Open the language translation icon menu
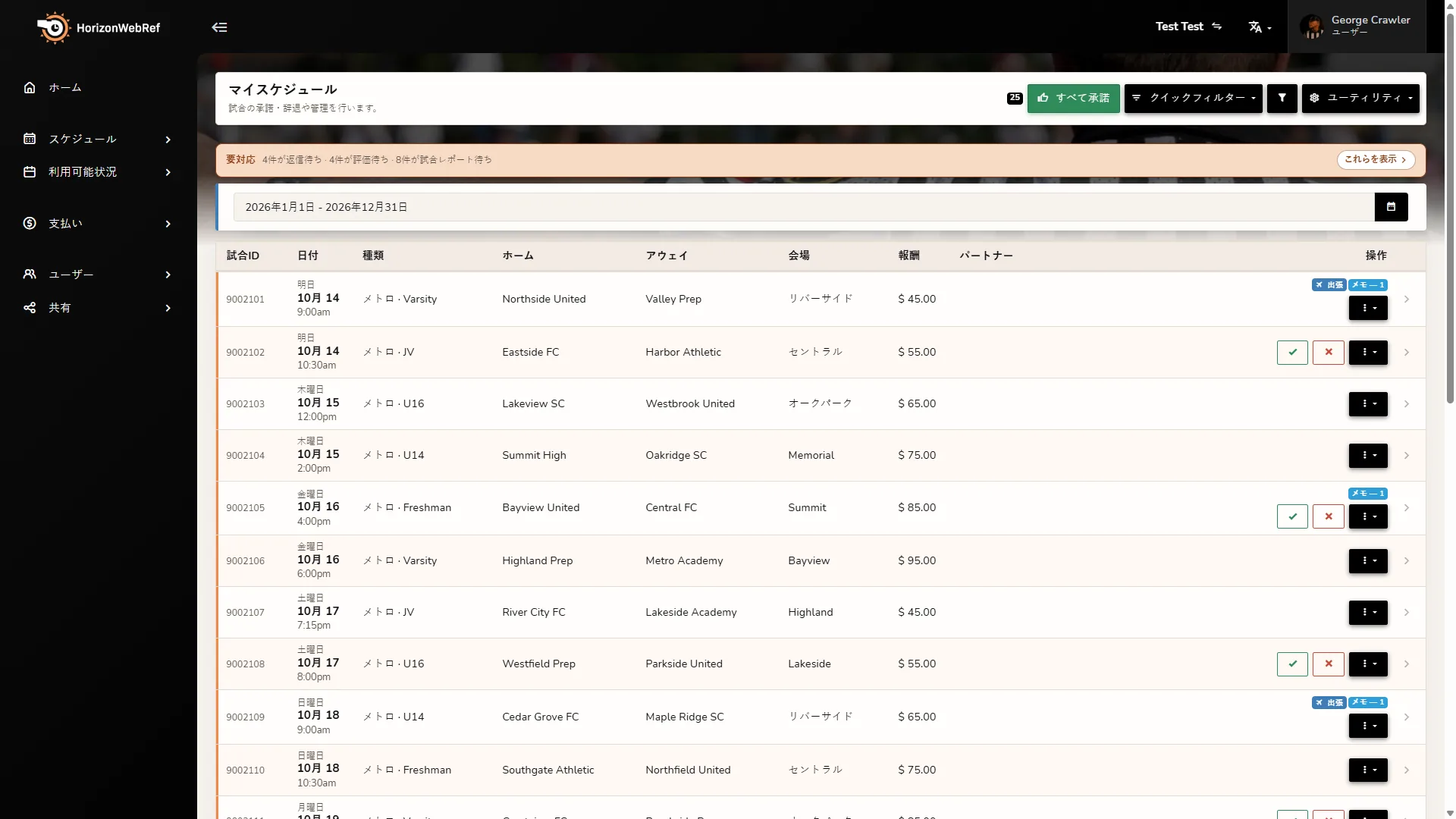 pyautogui.click(x=1260, y=27)
